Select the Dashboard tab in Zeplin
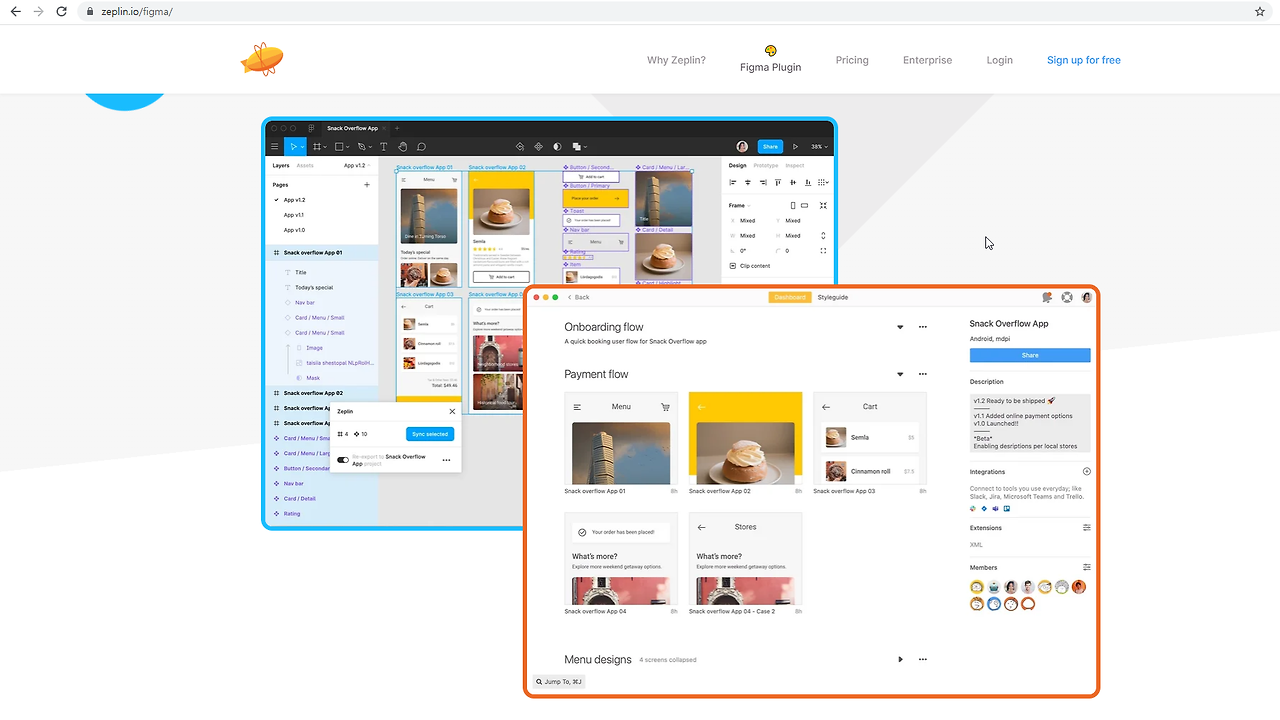The width and height of the screenshot is (1280, 720). [790, 297]
